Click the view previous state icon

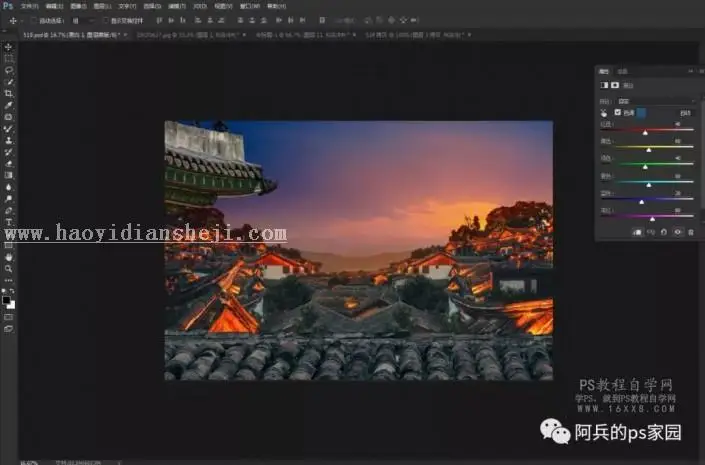click(x=651, y=232)
